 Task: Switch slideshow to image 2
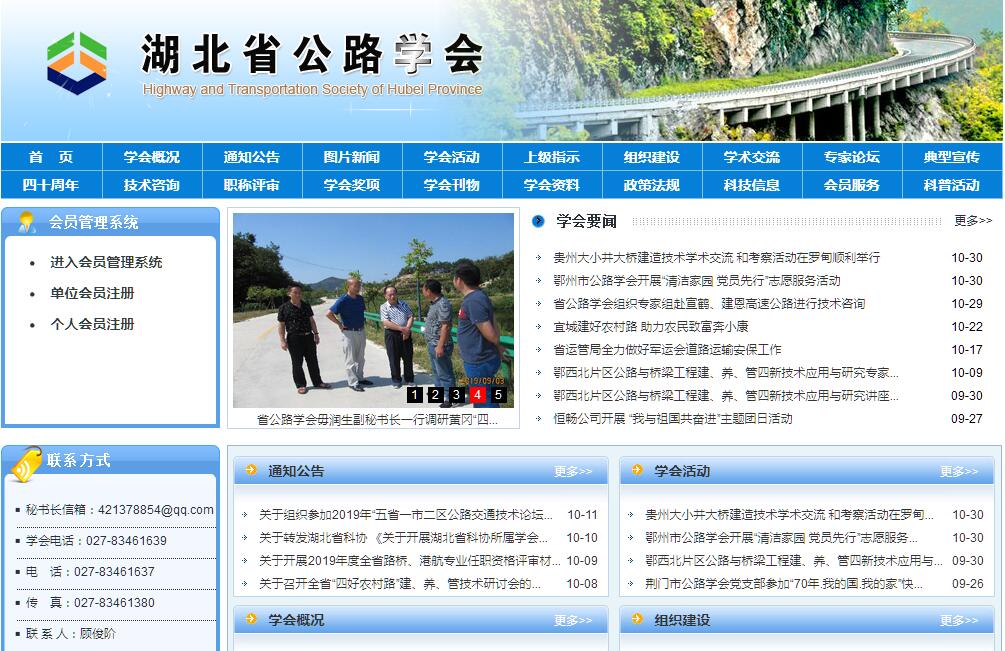pos(435,395)
